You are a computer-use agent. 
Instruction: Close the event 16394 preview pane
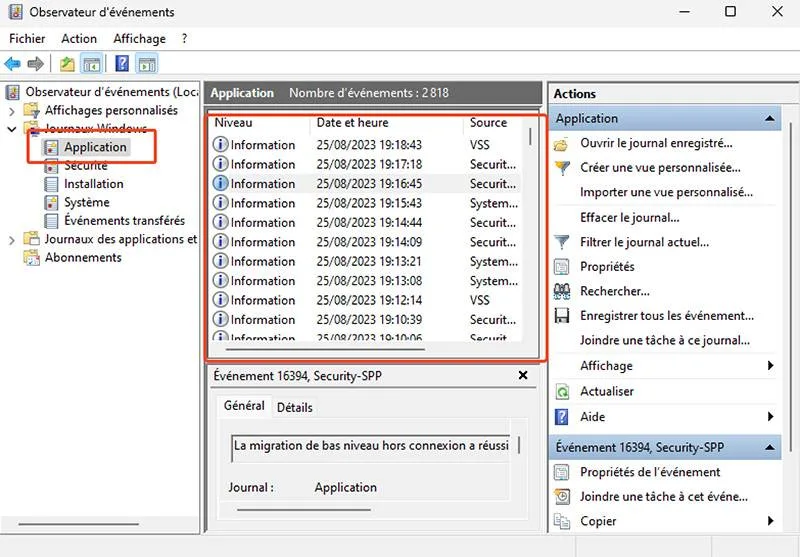(523, 375)
